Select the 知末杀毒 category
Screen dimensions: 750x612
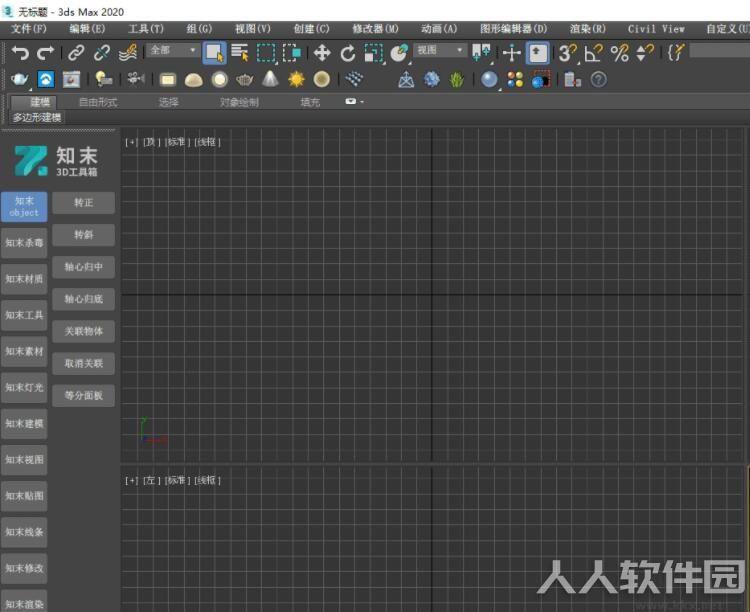pos(24,243)
